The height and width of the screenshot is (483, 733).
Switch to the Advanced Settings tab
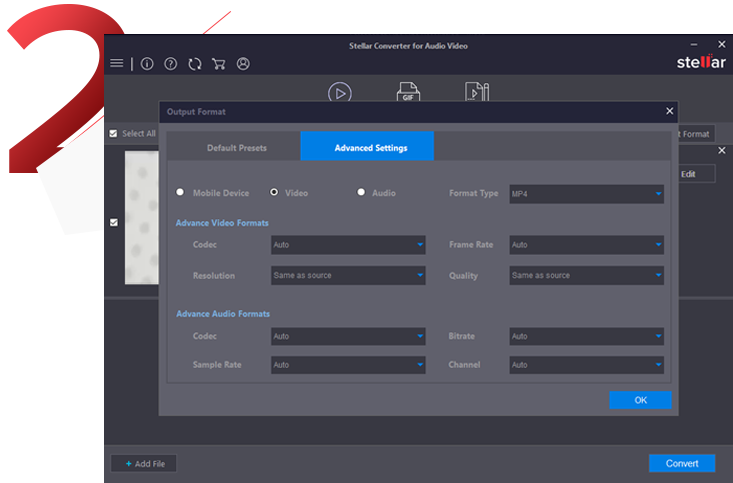coord(367,148)
